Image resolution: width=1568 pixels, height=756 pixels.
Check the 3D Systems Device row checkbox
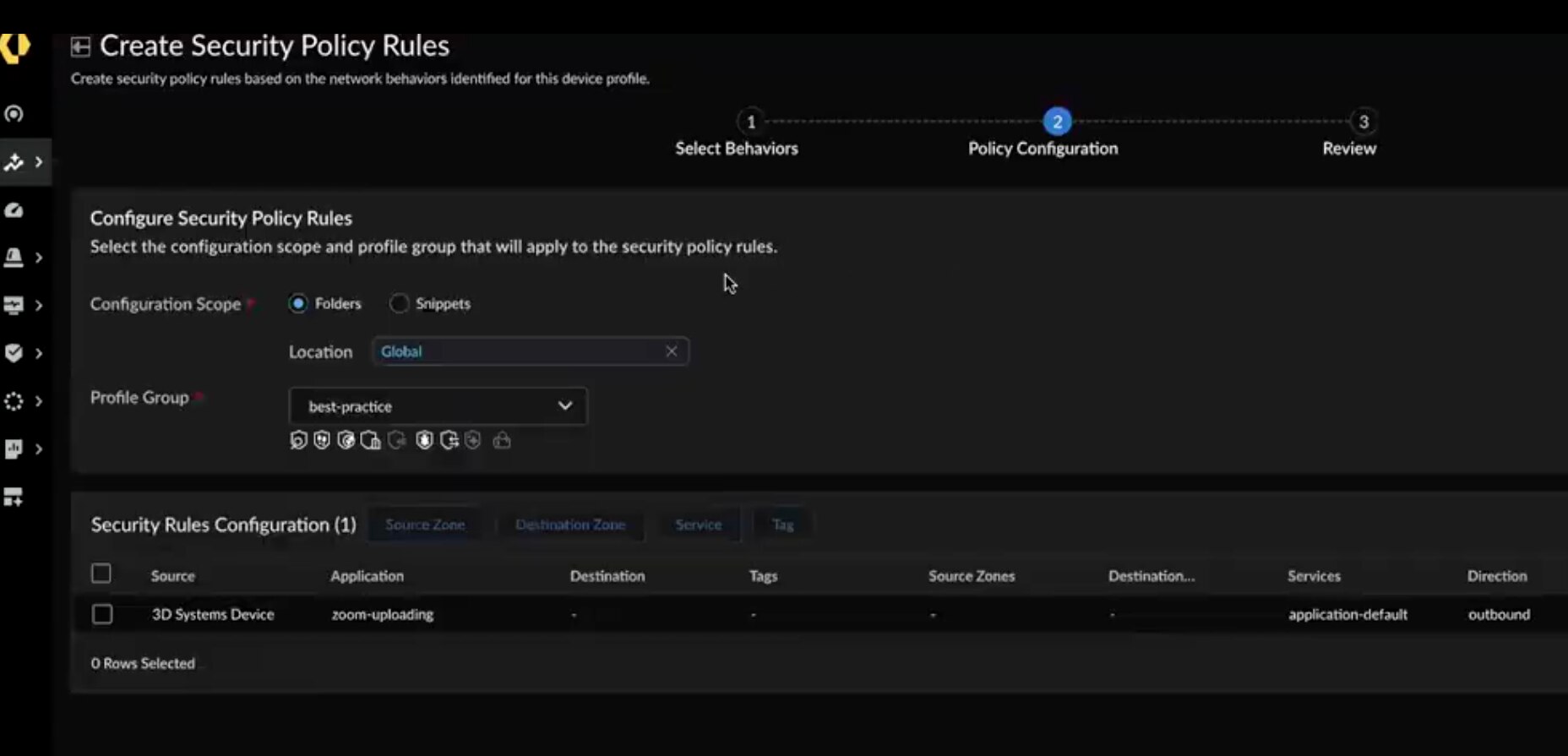click(102, 614)
